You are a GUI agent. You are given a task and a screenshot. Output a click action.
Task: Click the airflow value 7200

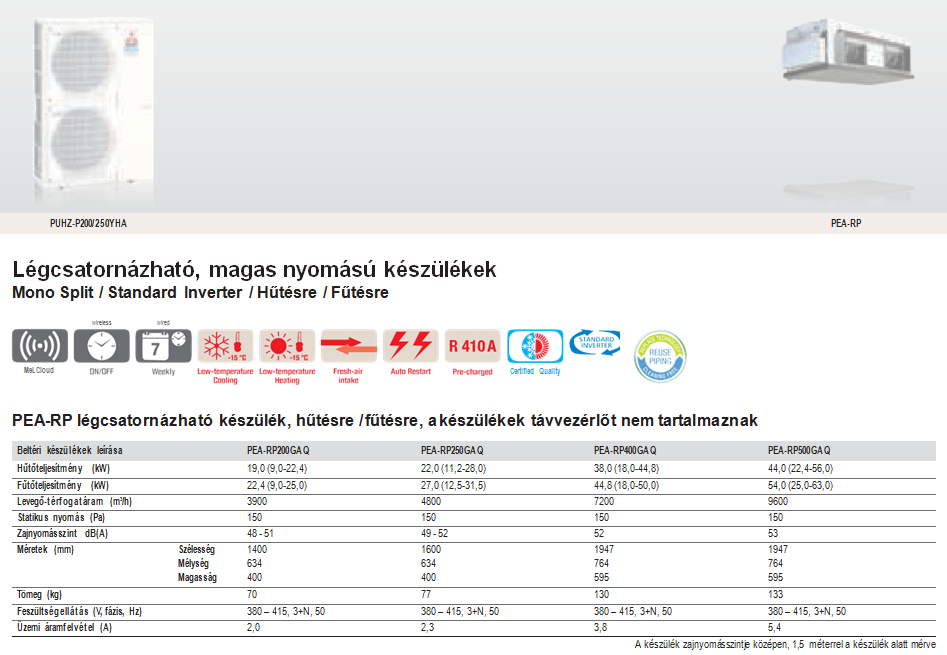pos(604,502)
